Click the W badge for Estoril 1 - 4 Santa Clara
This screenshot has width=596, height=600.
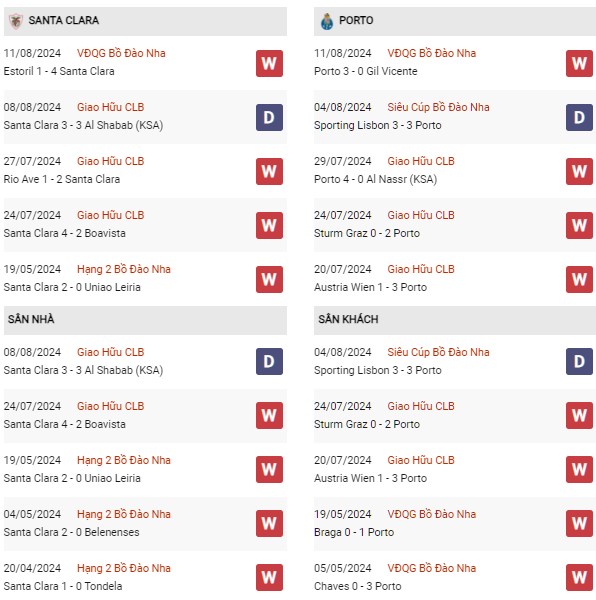(269, 64)
